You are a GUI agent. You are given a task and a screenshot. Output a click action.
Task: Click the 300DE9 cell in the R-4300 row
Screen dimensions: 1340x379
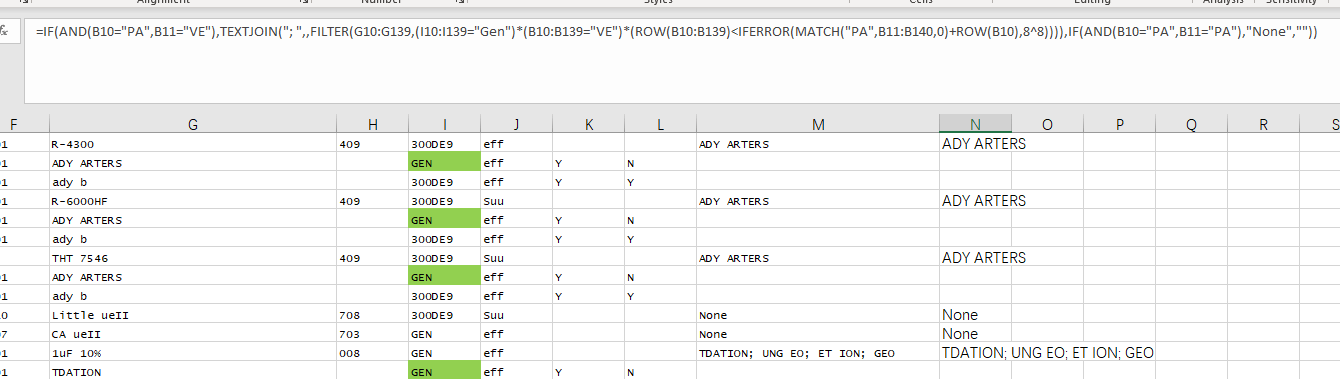tap(444, 144)
